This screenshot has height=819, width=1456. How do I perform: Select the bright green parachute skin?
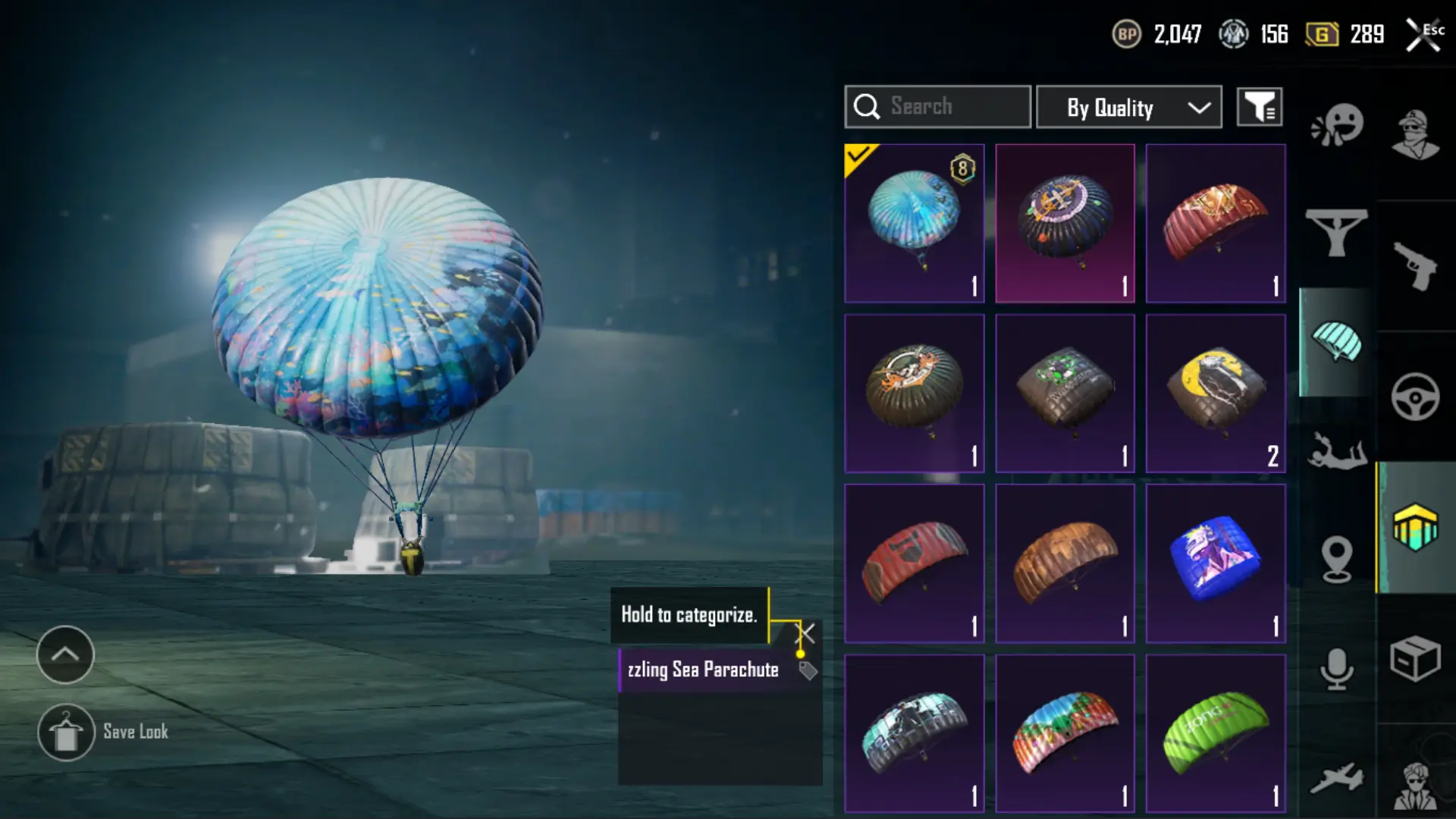pos(1216,733)
